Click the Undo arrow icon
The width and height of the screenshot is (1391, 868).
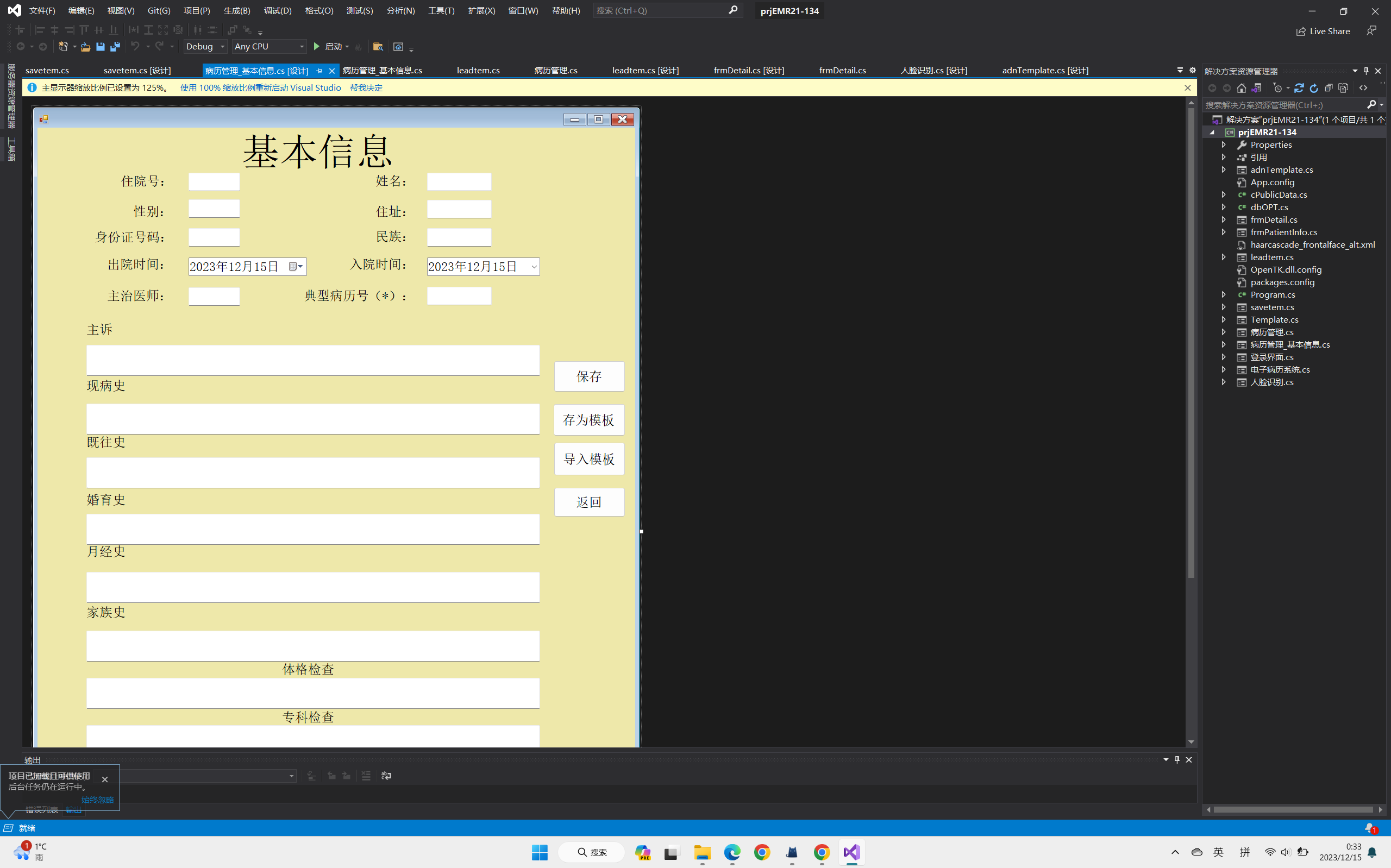tap(135, 47)
